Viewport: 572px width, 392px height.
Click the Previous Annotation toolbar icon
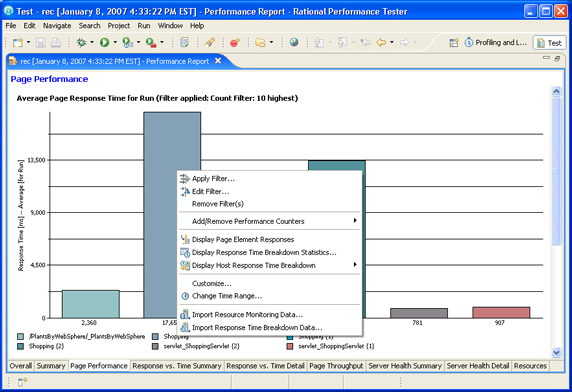pyautogui.click(x=342, y=43)
